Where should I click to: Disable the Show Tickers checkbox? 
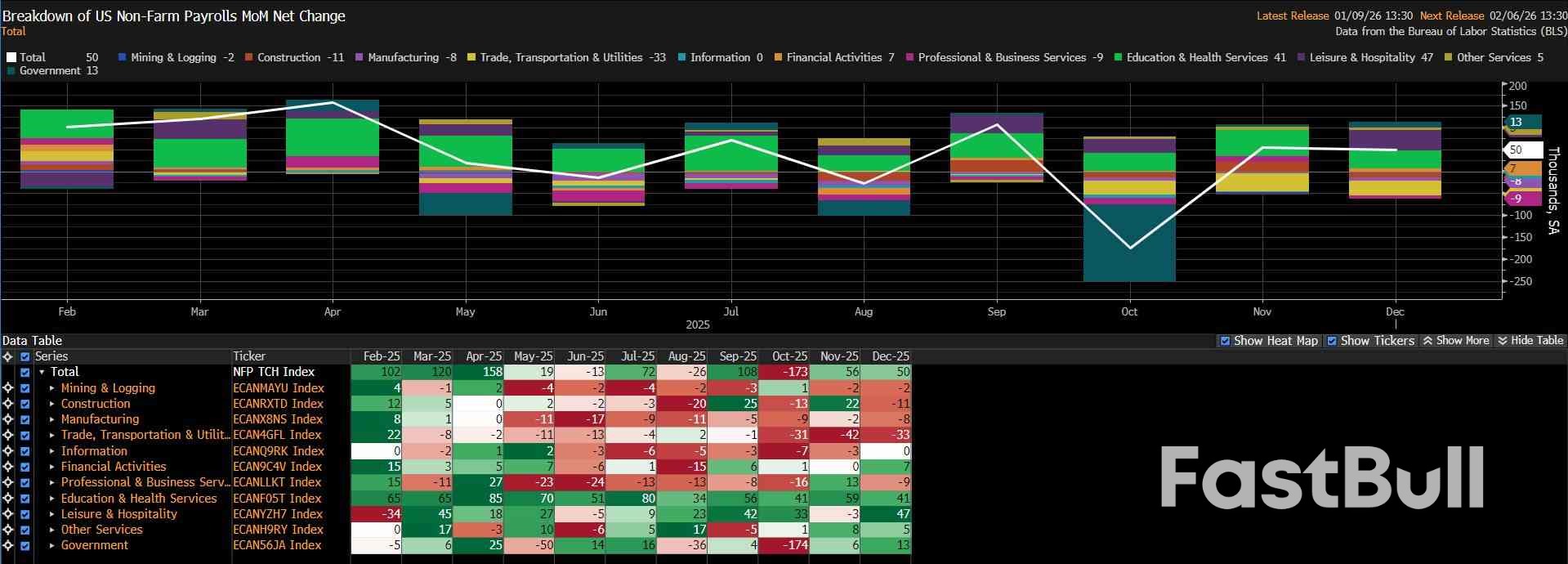tap(1332, 341)
